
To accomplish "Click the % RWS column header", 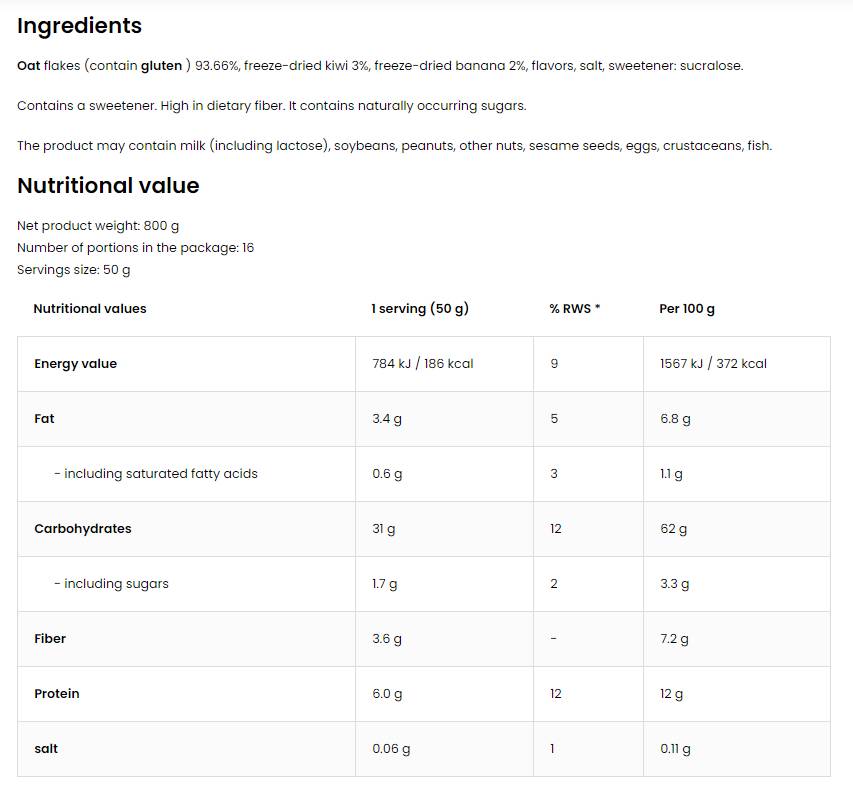I will click(575, 309).
